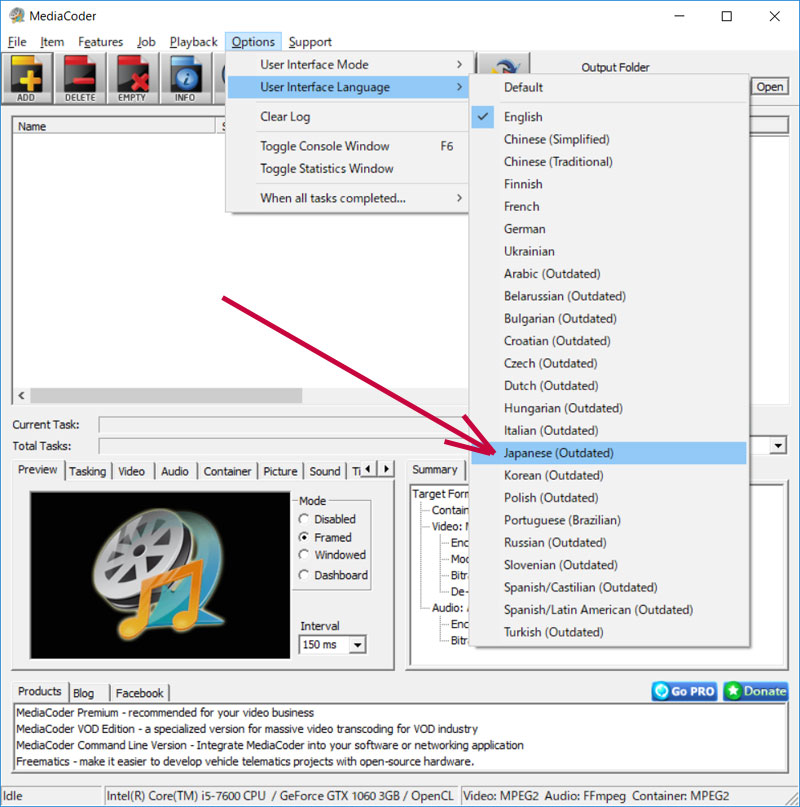Open the Interval 150 ms dropdown
Image resolution: width=800 pixels, height=807 pixels.
coord(357,644)
